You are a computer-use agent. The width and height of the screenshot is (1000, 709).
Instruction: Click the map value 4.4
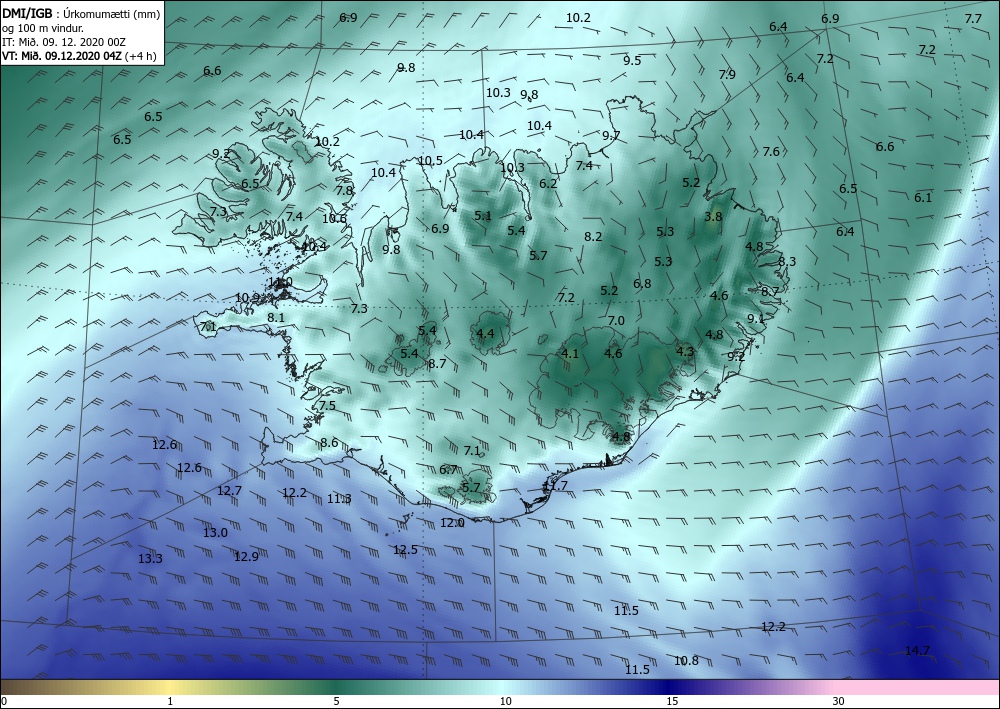coord(485,333)
